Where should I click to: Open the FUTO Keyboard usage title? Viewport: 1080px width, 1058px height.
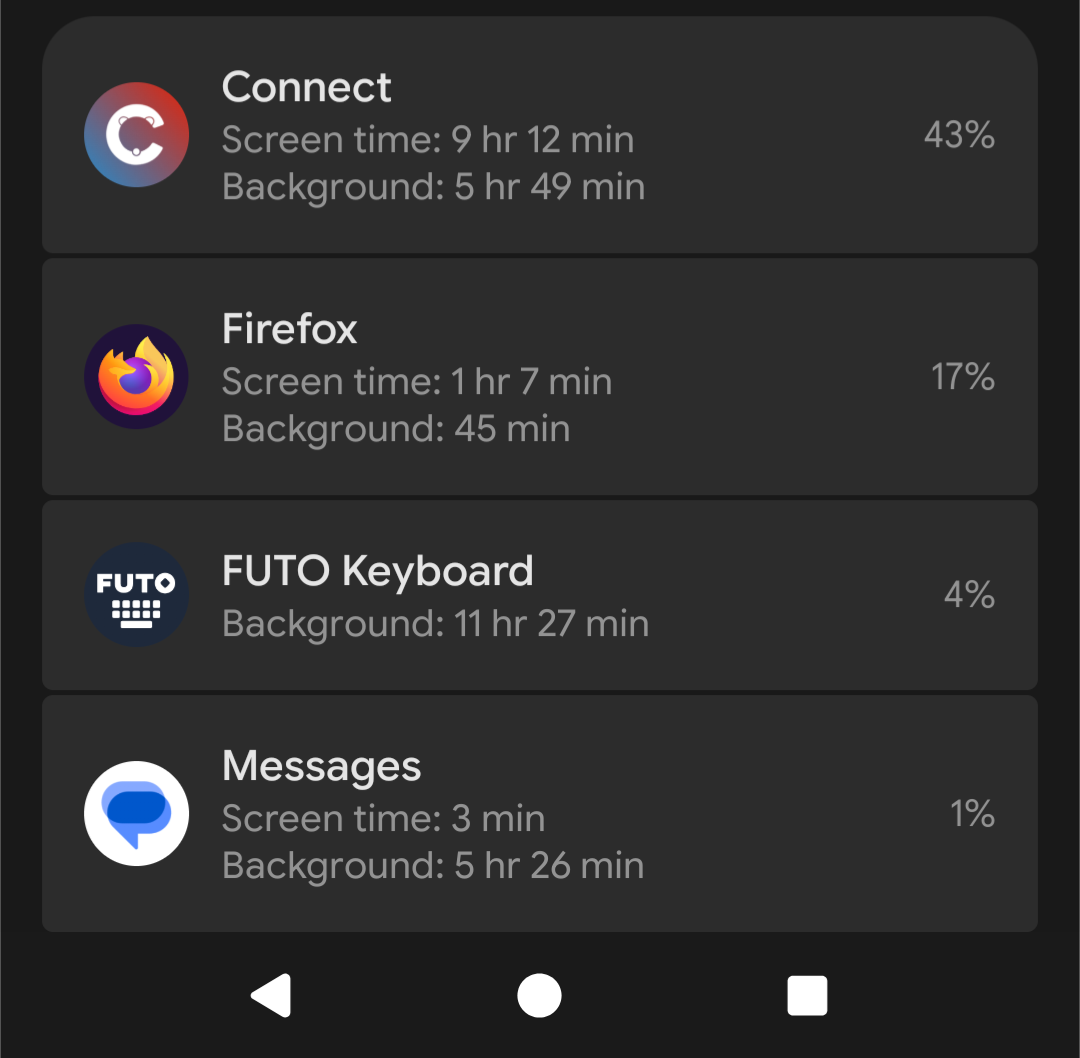tap(377, 571)
